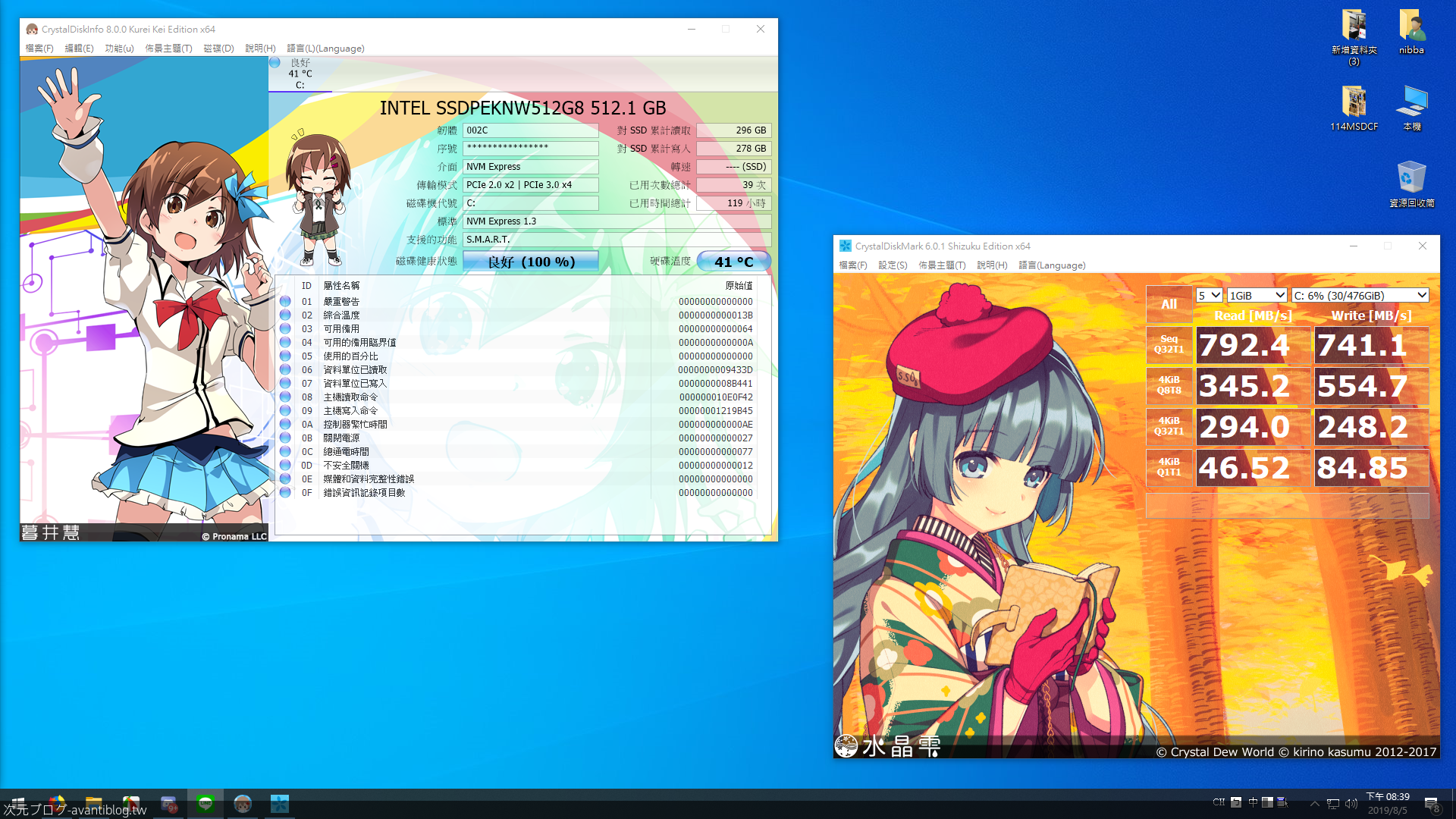Click status circle for 錯誤資訊記錄項目數 row
The image size is (1456, 819).
click(285, 492)
